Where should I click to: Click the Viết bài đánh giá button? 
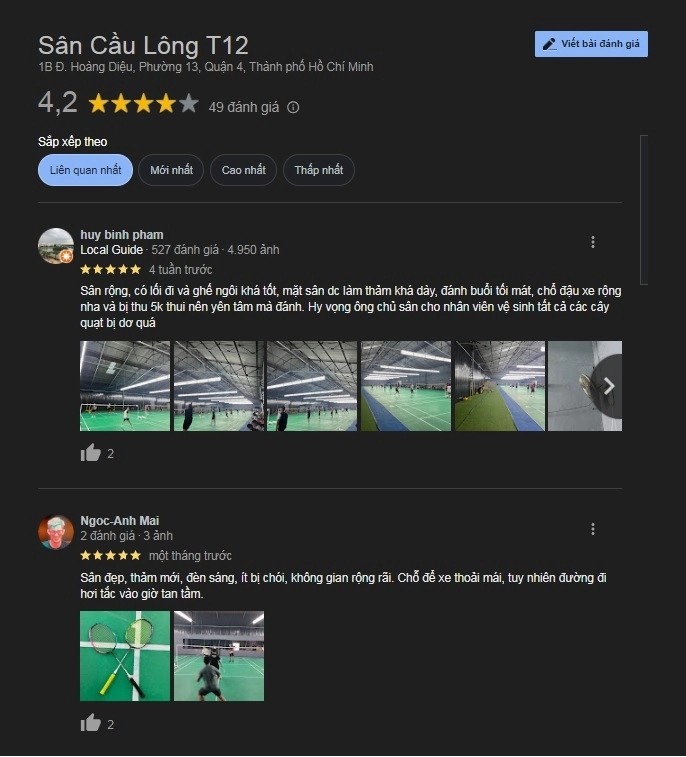(x=591, y=44)
